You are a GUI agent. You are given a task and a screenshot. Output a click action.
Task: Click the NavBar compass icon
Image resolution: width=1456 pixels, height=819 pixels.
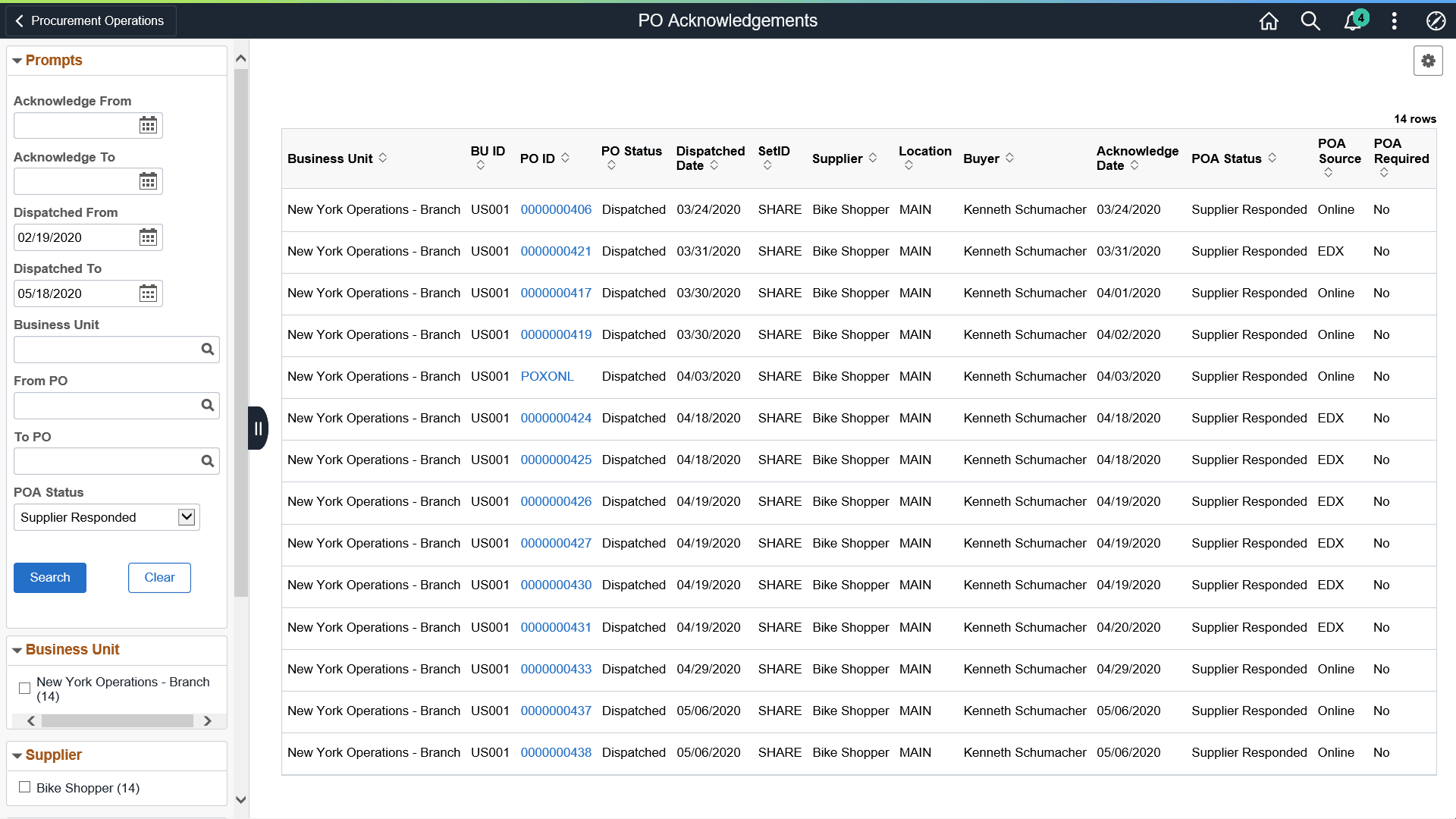point(1435,21)
